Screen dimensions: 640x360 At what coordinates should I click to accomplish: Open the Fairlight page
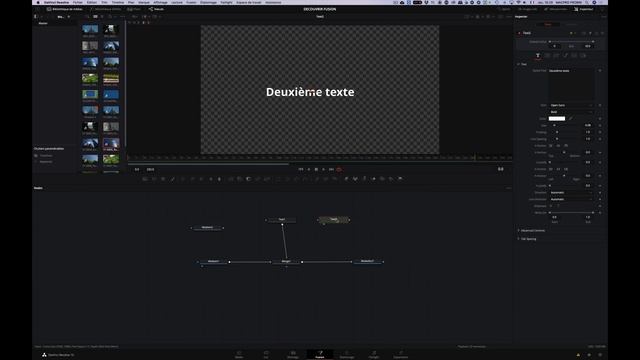374,354
